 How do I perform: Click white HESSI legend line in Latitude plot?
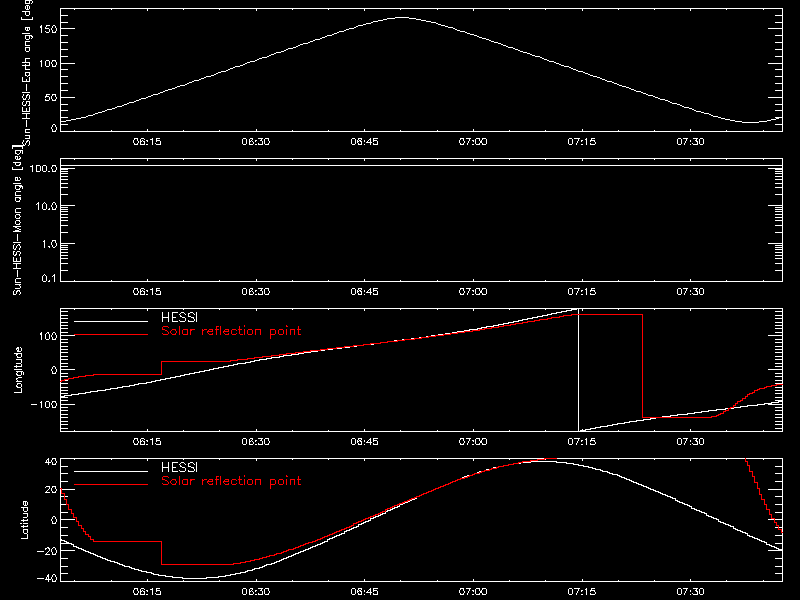click(111, 471)
